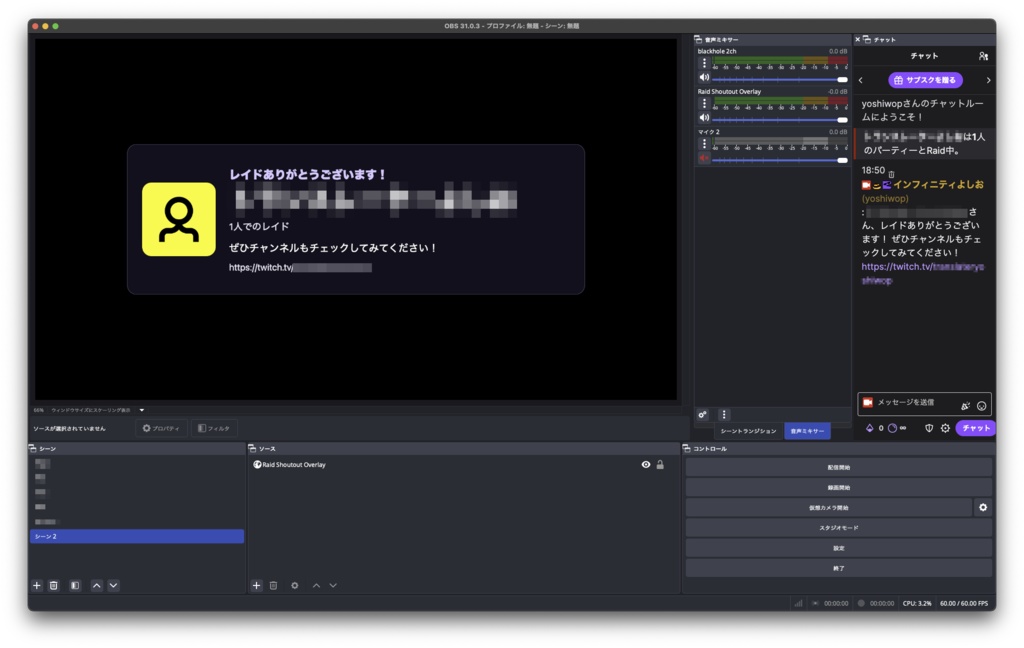The image size is (1024, 648).
Task: Send message with purple チャット button
Action: pos(975,428)
